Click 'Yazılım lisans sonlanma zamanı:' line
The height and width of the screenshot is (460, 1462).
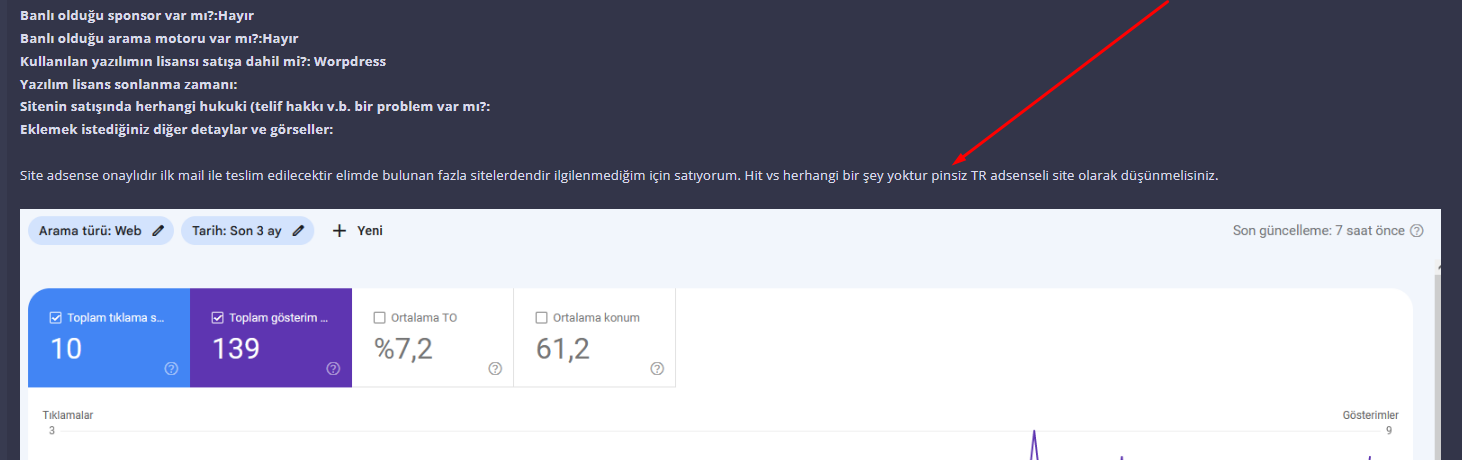click(129, 84)
